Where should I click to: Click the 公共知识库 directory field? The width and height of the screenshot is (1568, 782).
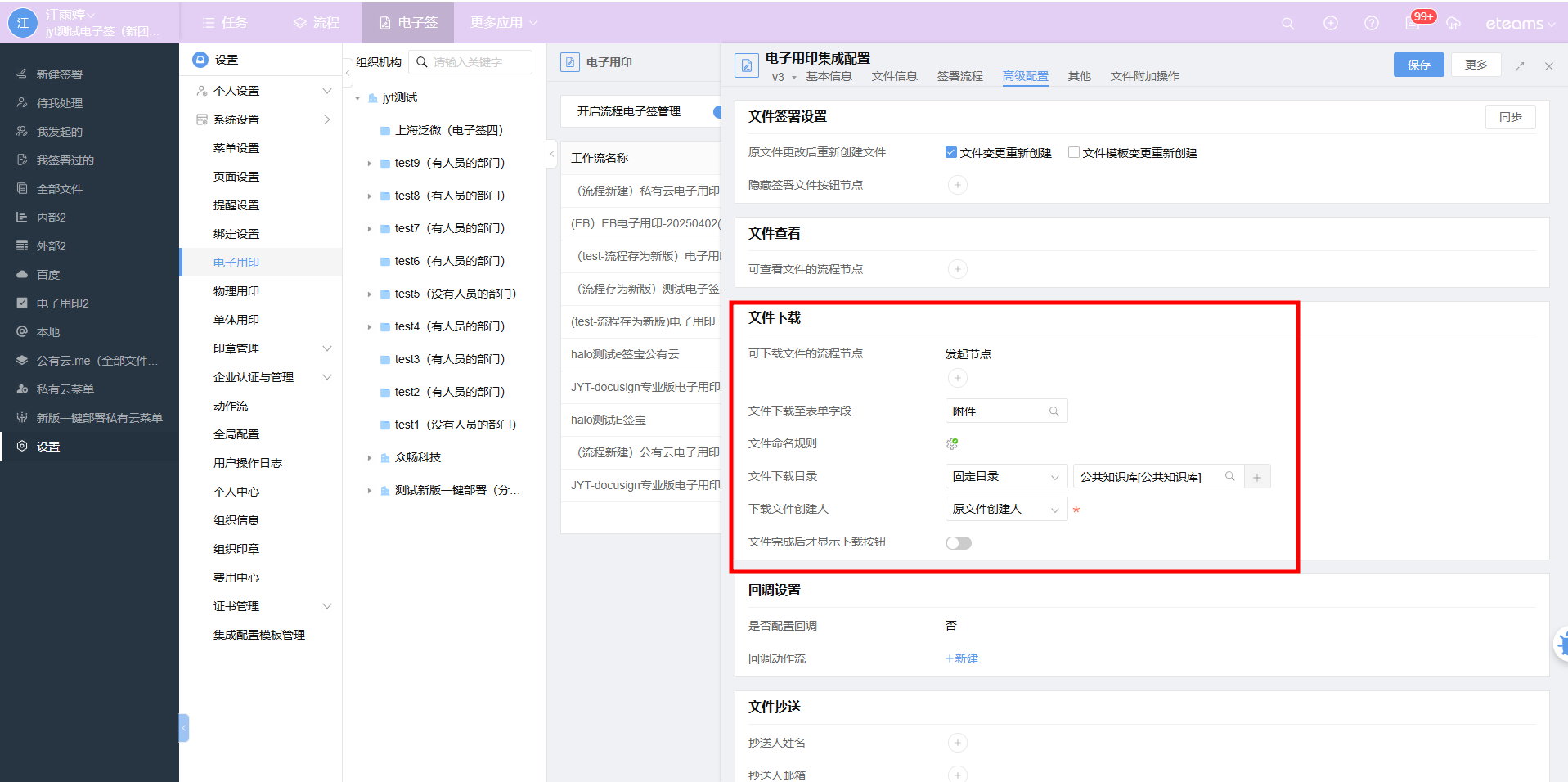click(1158, 477)
